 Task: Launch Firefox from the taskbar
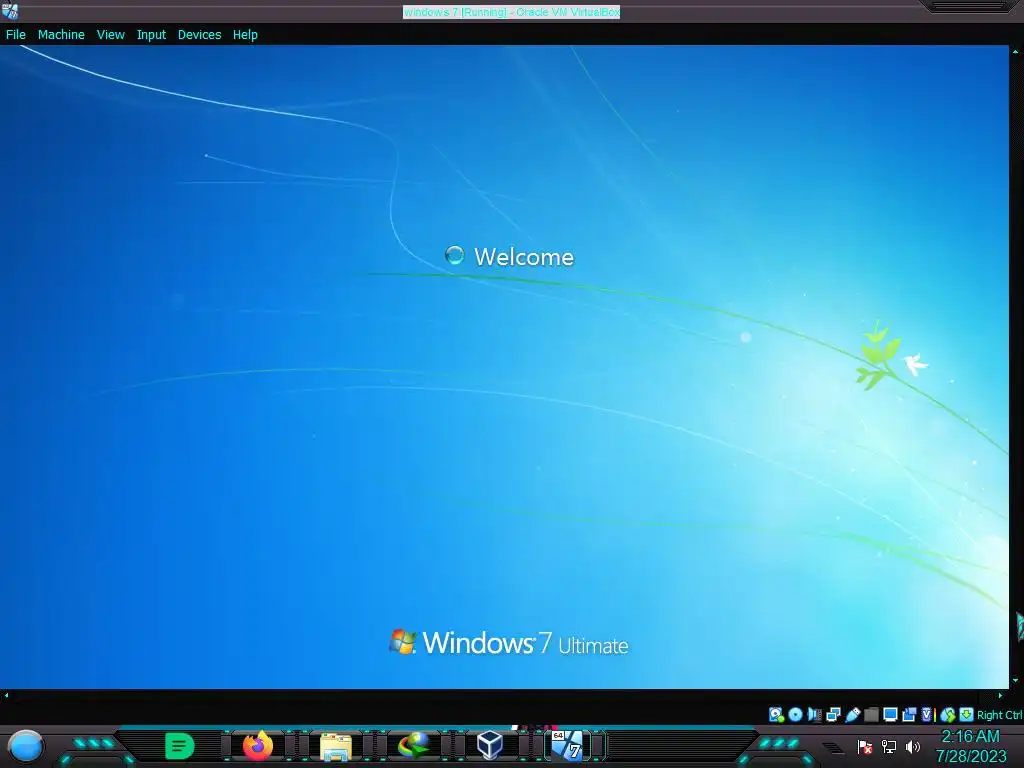[257, 745]
